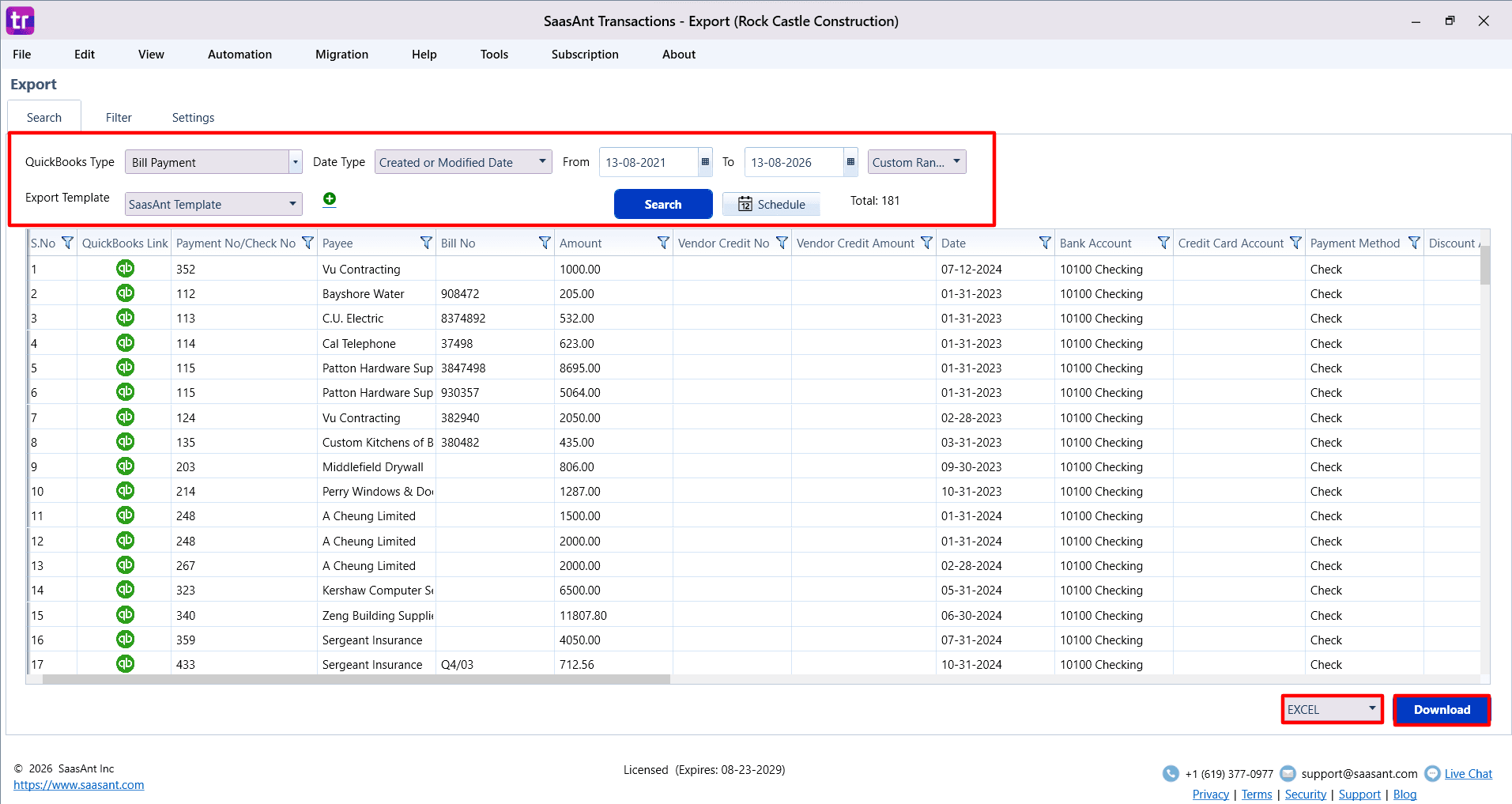This screenshot has height=804, width=1512.
Task: Open the Tools menu
Action: 494,55
